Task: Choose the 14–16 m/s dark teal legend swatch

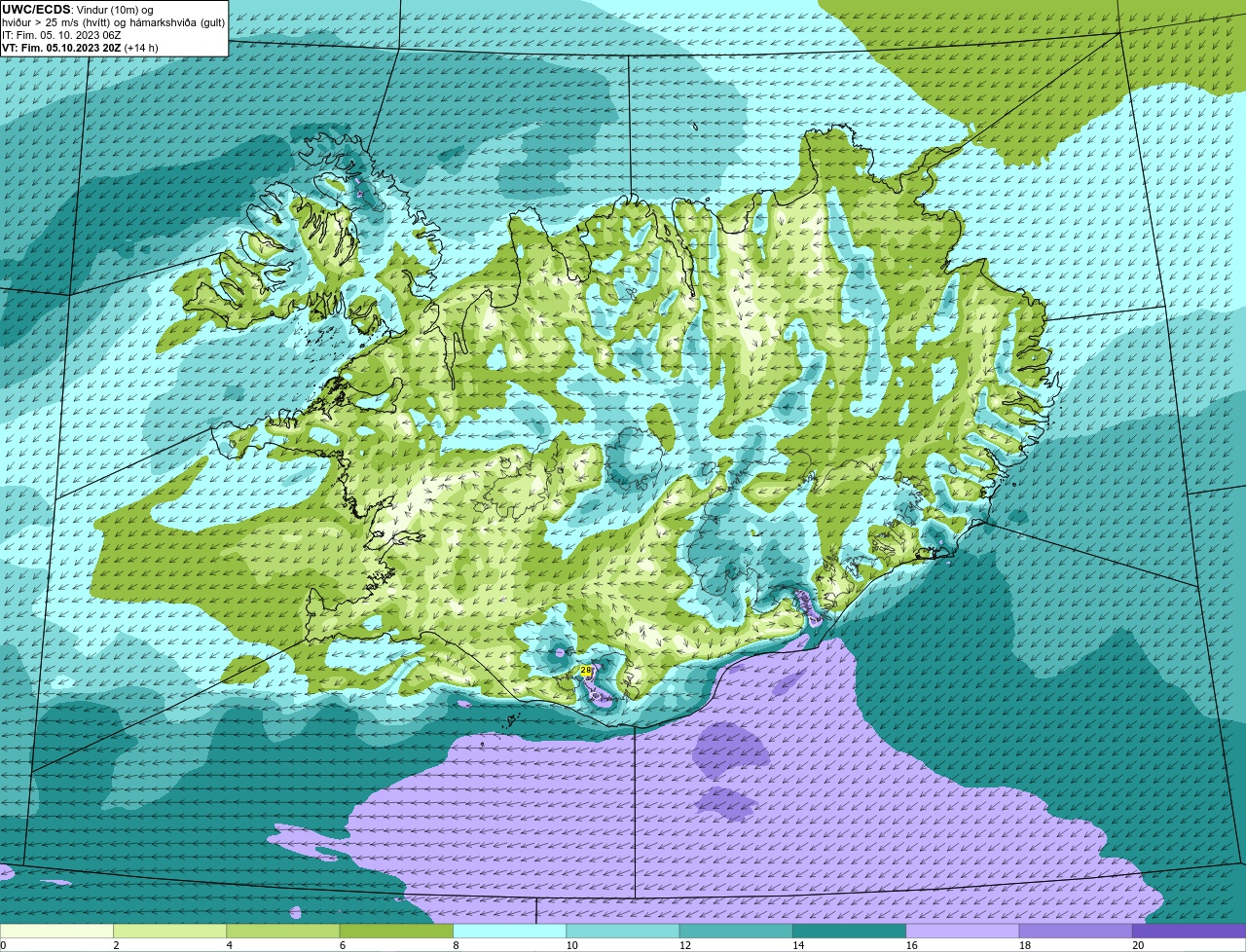Action: click(x=849, y=932)
